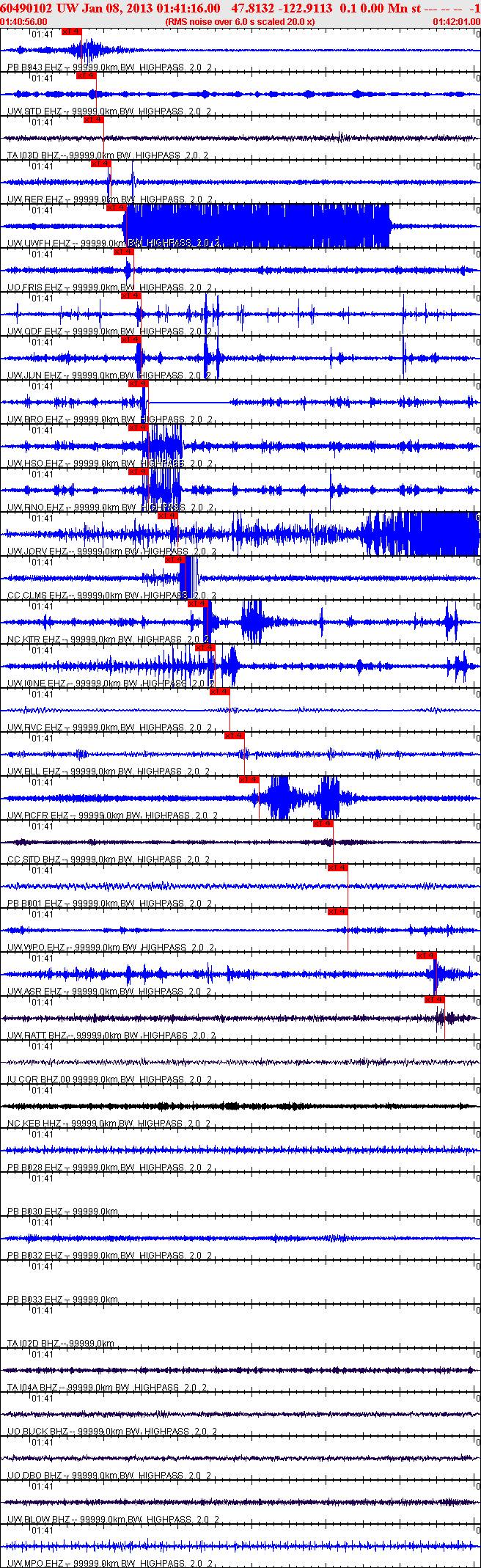Select the UW.MPO EHZ station label

(111, 1564)
